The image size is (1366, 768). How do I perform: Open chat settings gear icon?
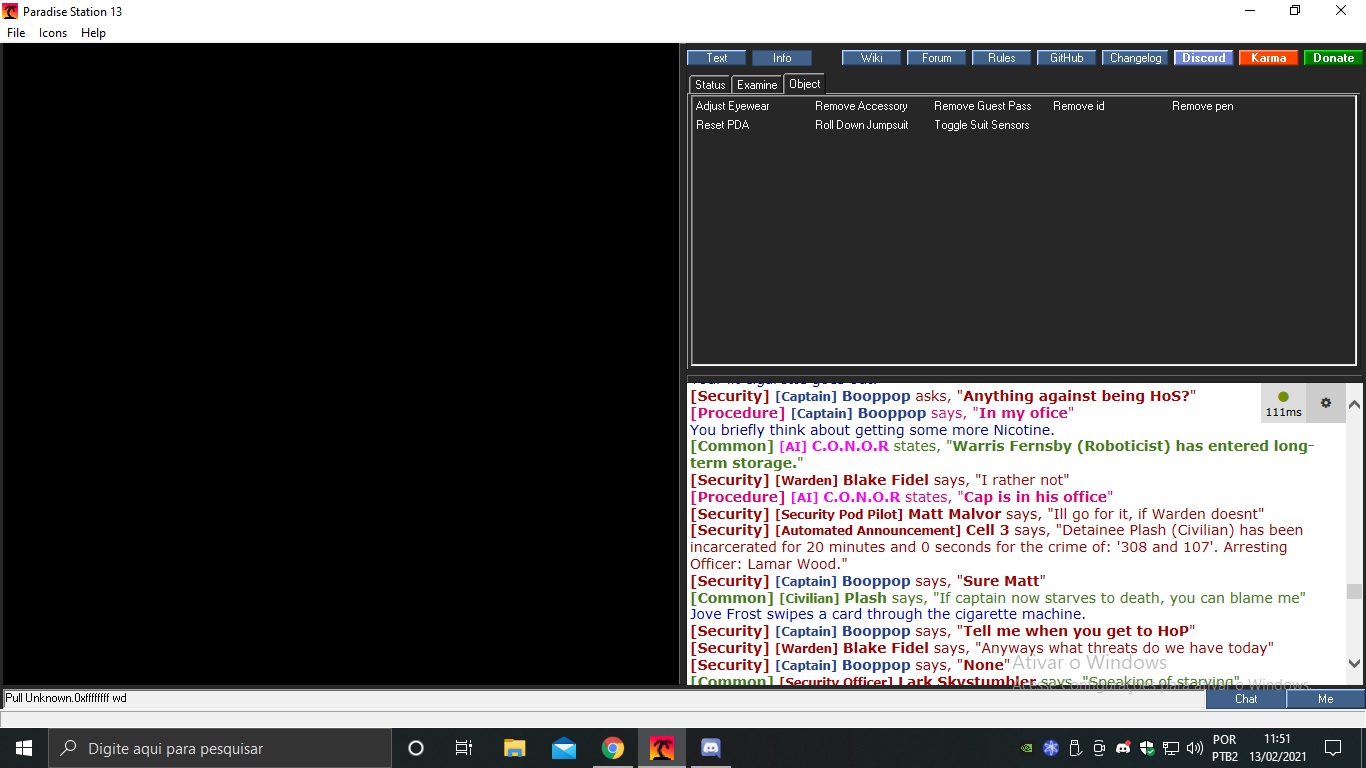coord(1326,403)
